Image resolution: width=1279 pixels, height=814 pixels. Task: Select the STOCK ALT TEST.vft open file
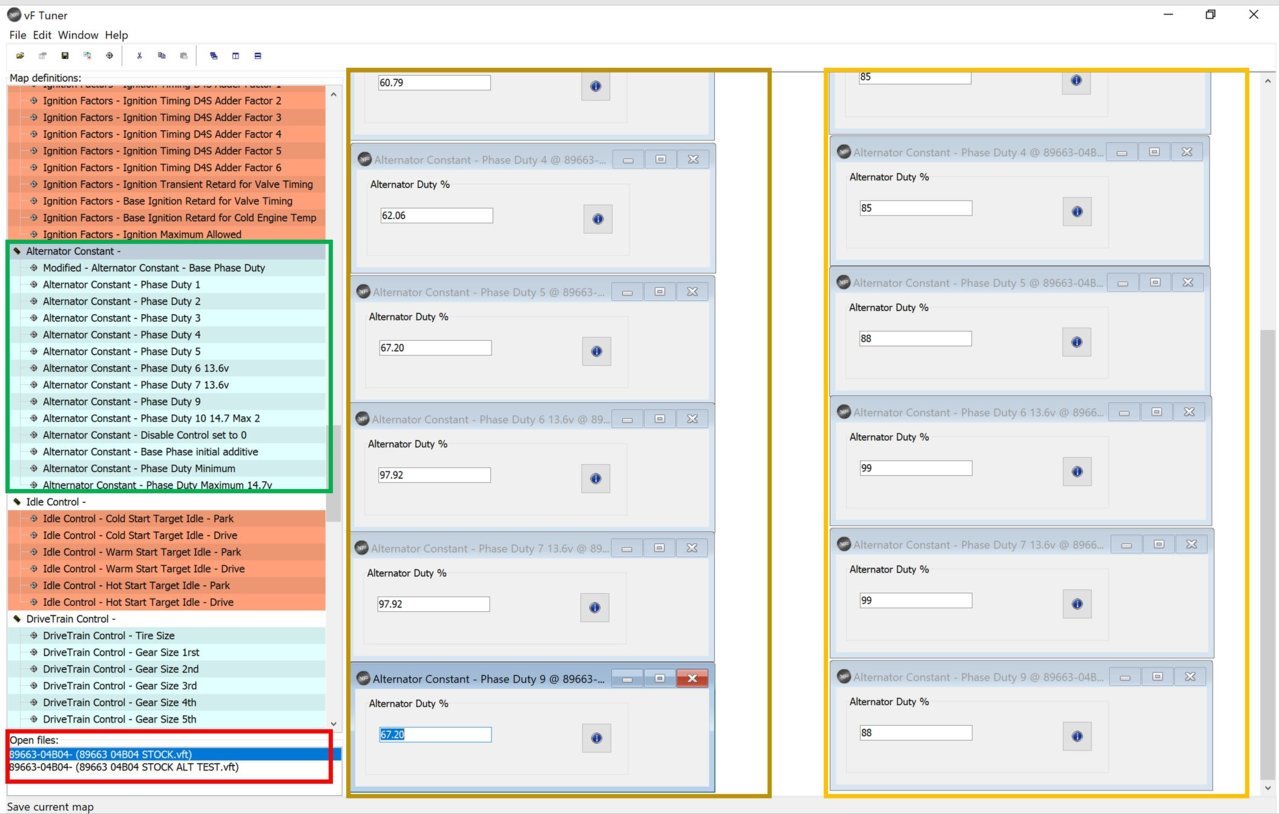(124, 767)
